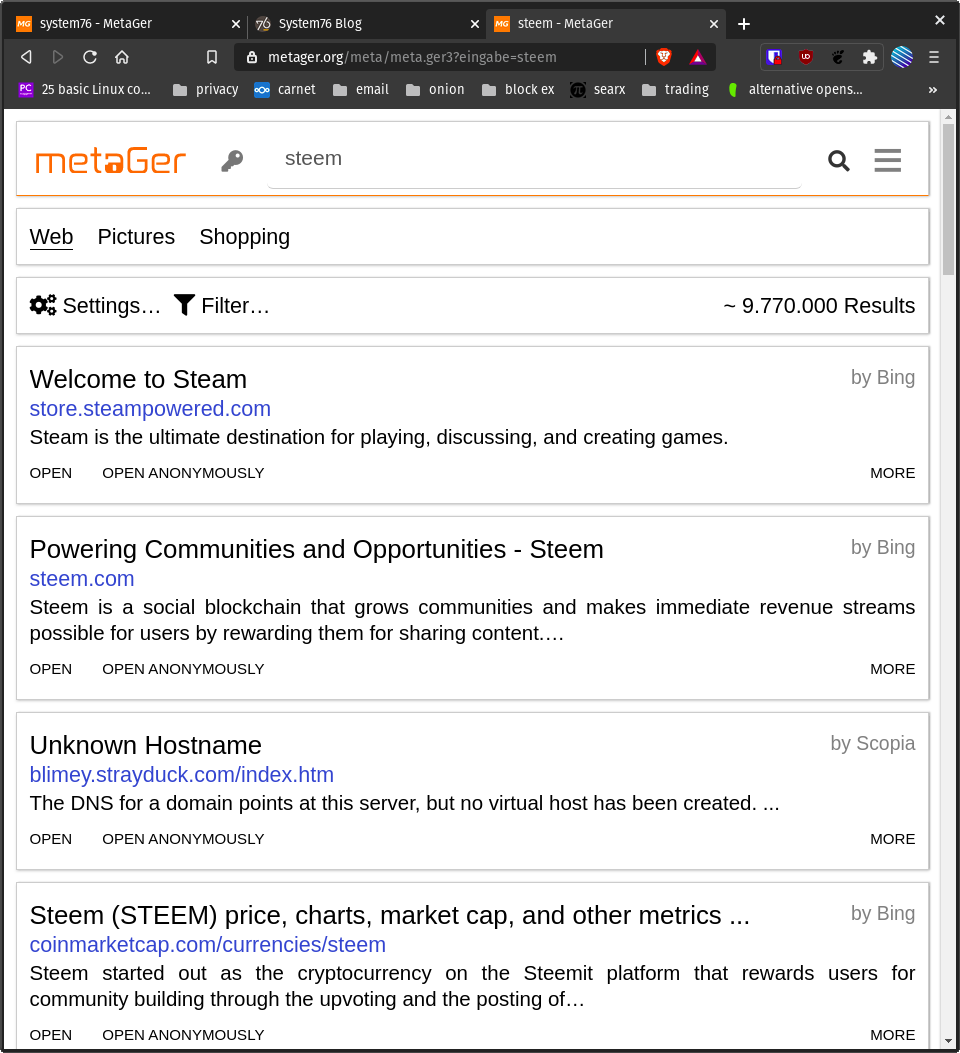Open the Bitwarden extension icon

click(775, 57)
